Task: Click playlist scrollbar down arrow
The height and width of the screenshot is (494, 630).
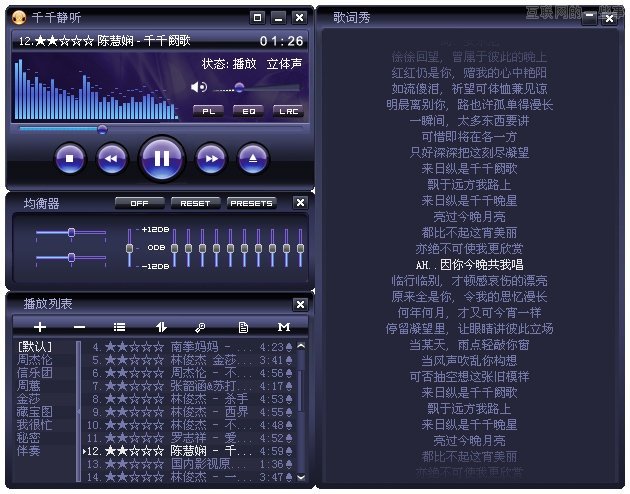Action: pyautogui.click(x=301, y=477)
